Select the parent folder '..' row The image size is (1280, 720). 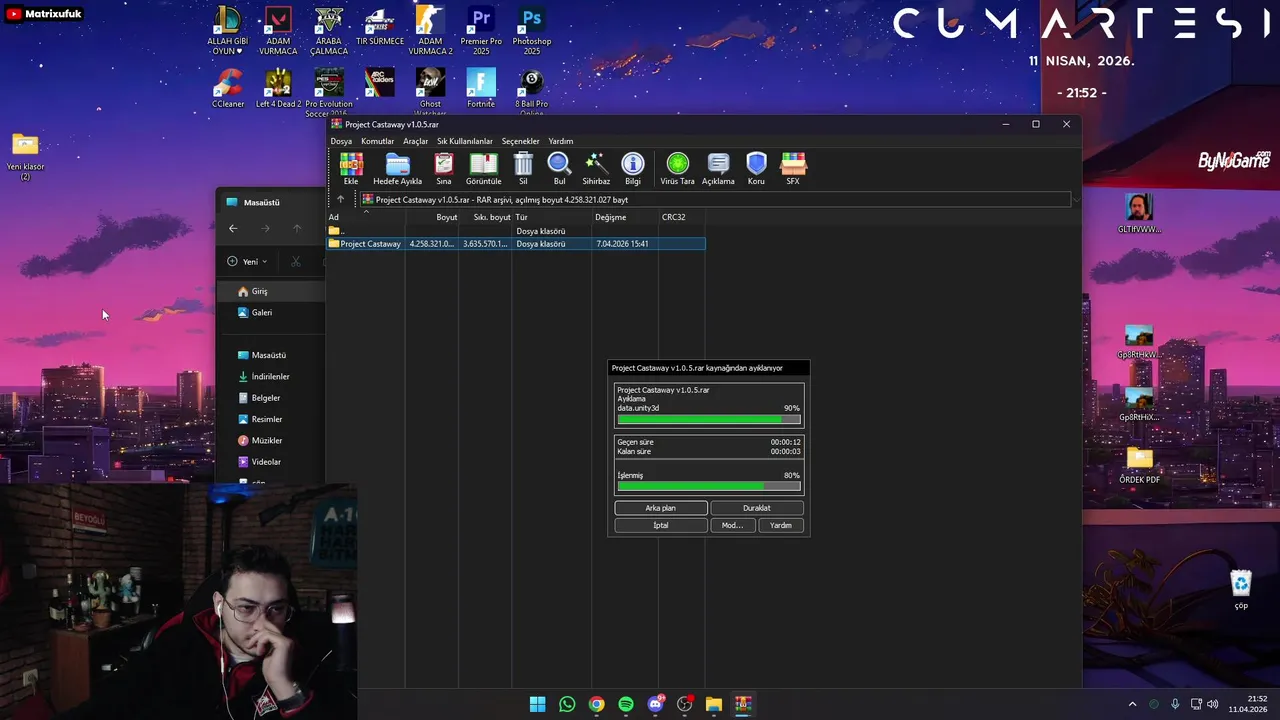[x=516, y=231]
